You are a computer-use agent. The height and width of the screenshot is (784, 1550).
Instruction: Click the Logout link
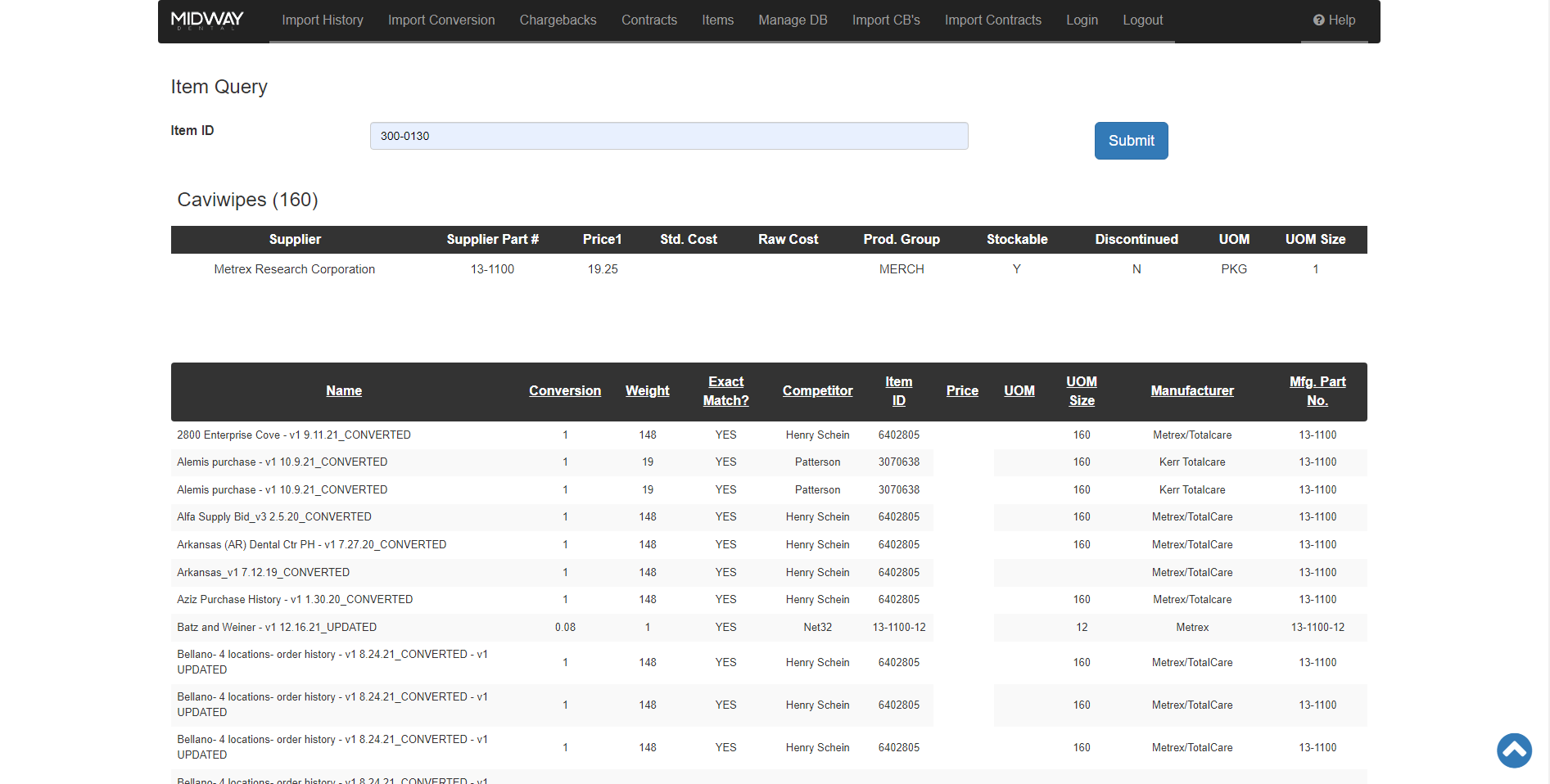click(1142, 20)
